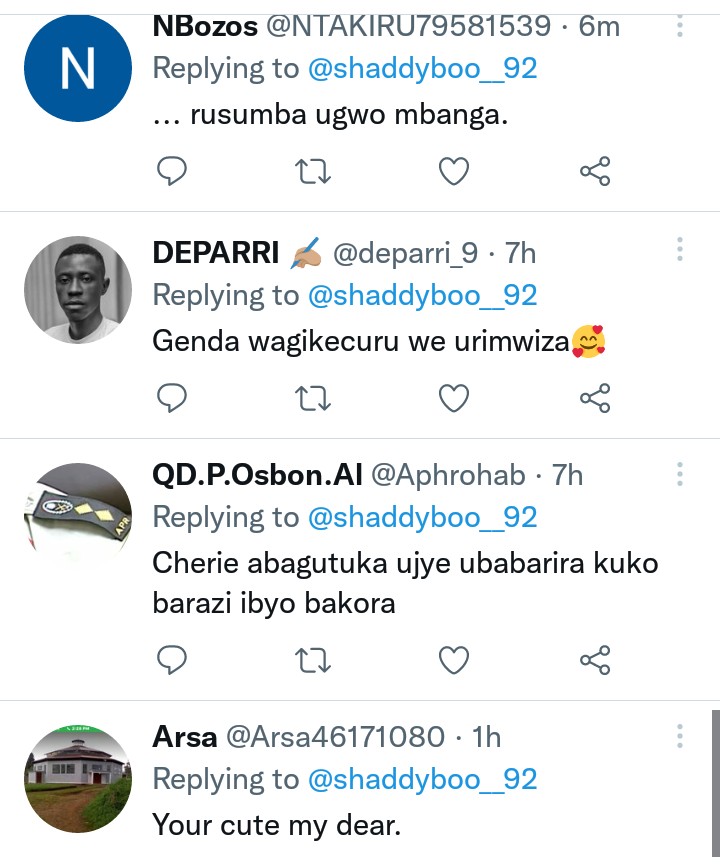The width and height of the screenshot is (720, 867).
Task: Retweet the QD.P.Osbon.AI reply
Action: click(x=313, y=660)
